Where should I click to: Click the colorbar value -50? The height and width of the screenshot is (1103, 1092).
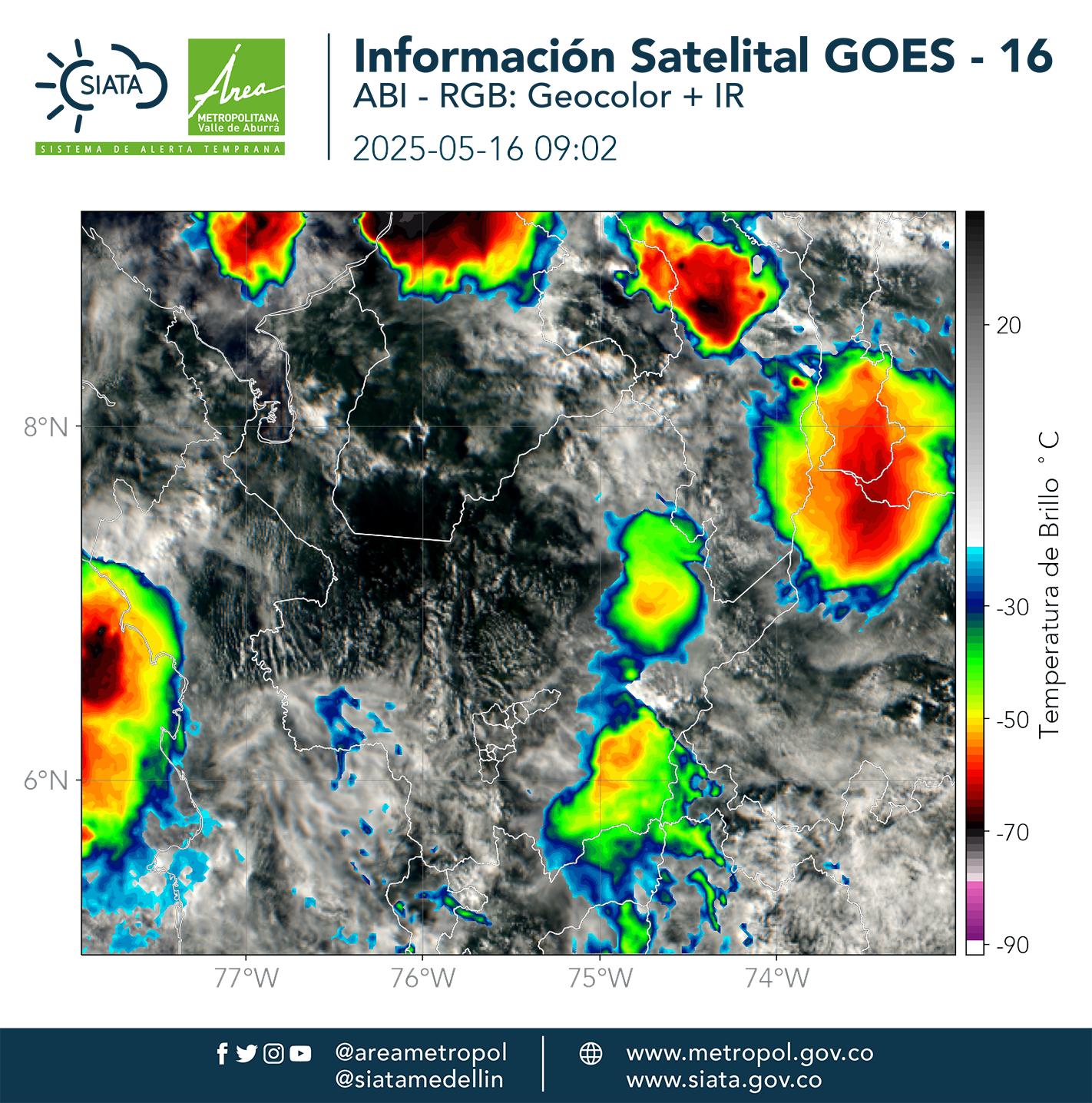1012,720
